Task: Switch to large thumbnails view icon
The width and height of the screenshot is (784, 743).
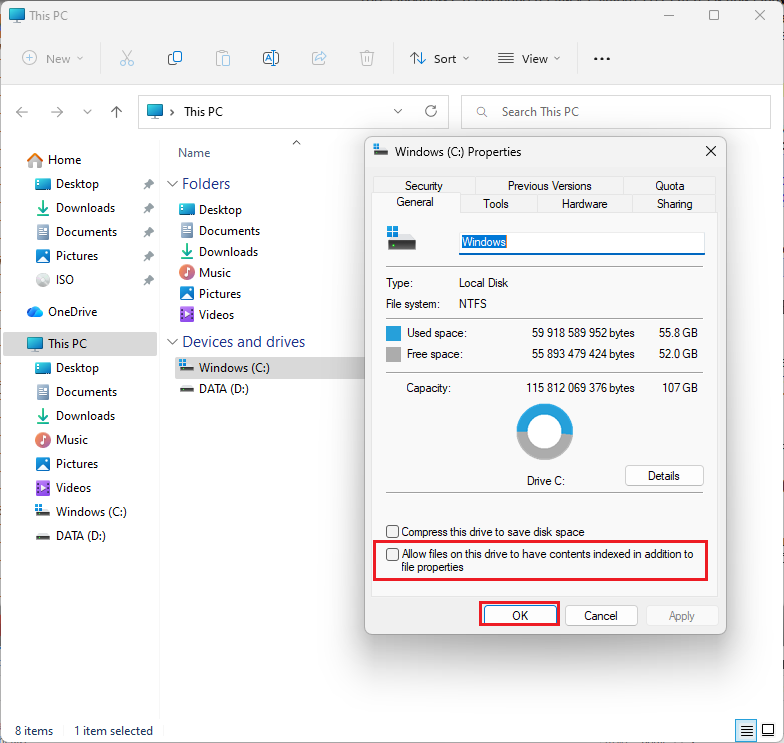Action: coord(768,730)
